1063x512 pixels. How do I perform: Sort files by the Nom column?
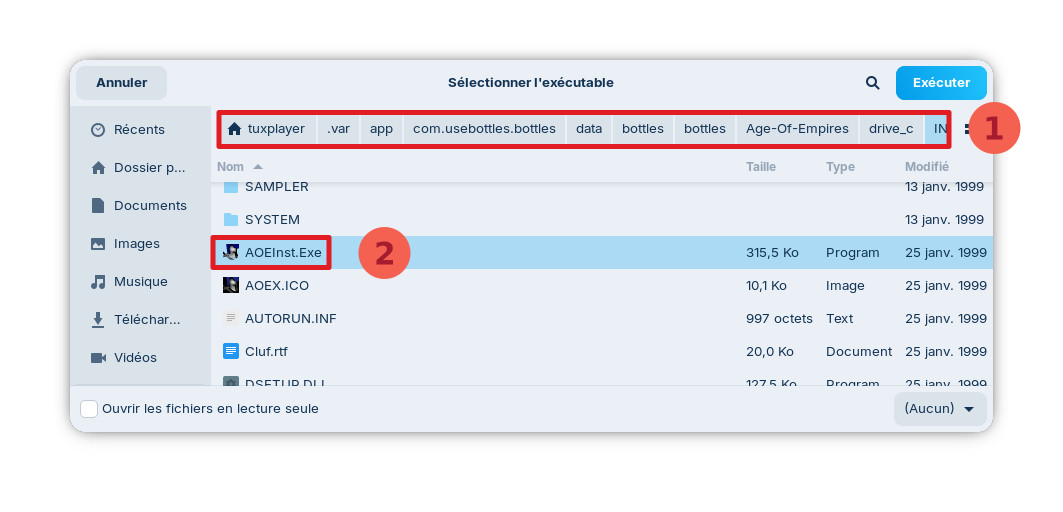(x=231, y=167)
